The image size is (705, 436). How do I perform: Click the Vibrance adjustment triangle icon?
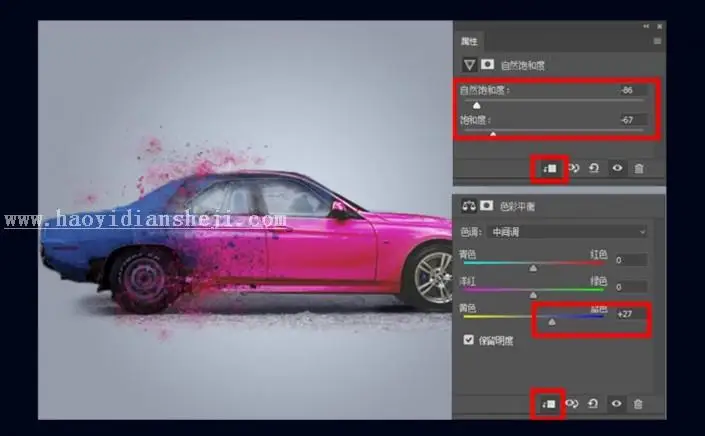[x=469, y=65]
